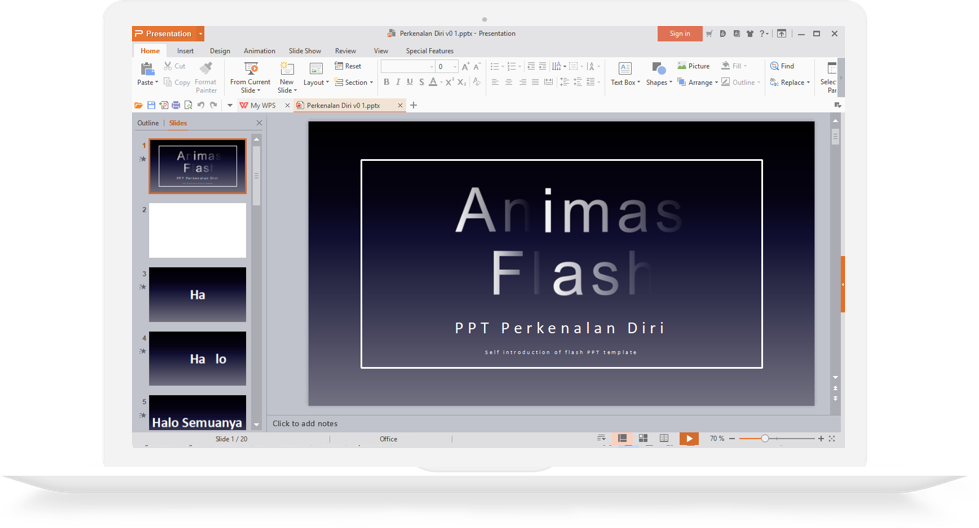Click the Sign in button
Screen dimensions: 979x528
pyautogui.click(x=679, y=33)
